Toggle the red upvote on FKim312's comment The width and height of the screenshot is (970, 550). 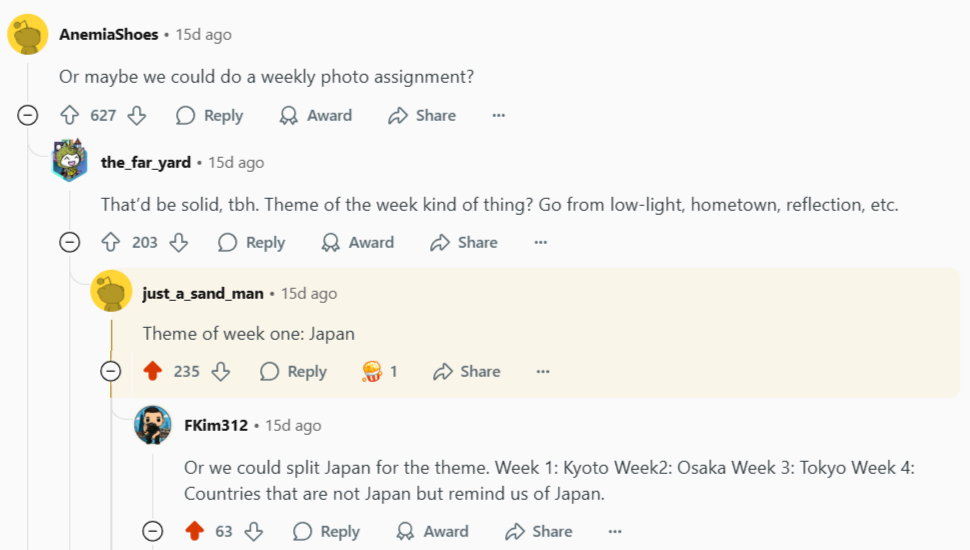(x=195, y=531)
